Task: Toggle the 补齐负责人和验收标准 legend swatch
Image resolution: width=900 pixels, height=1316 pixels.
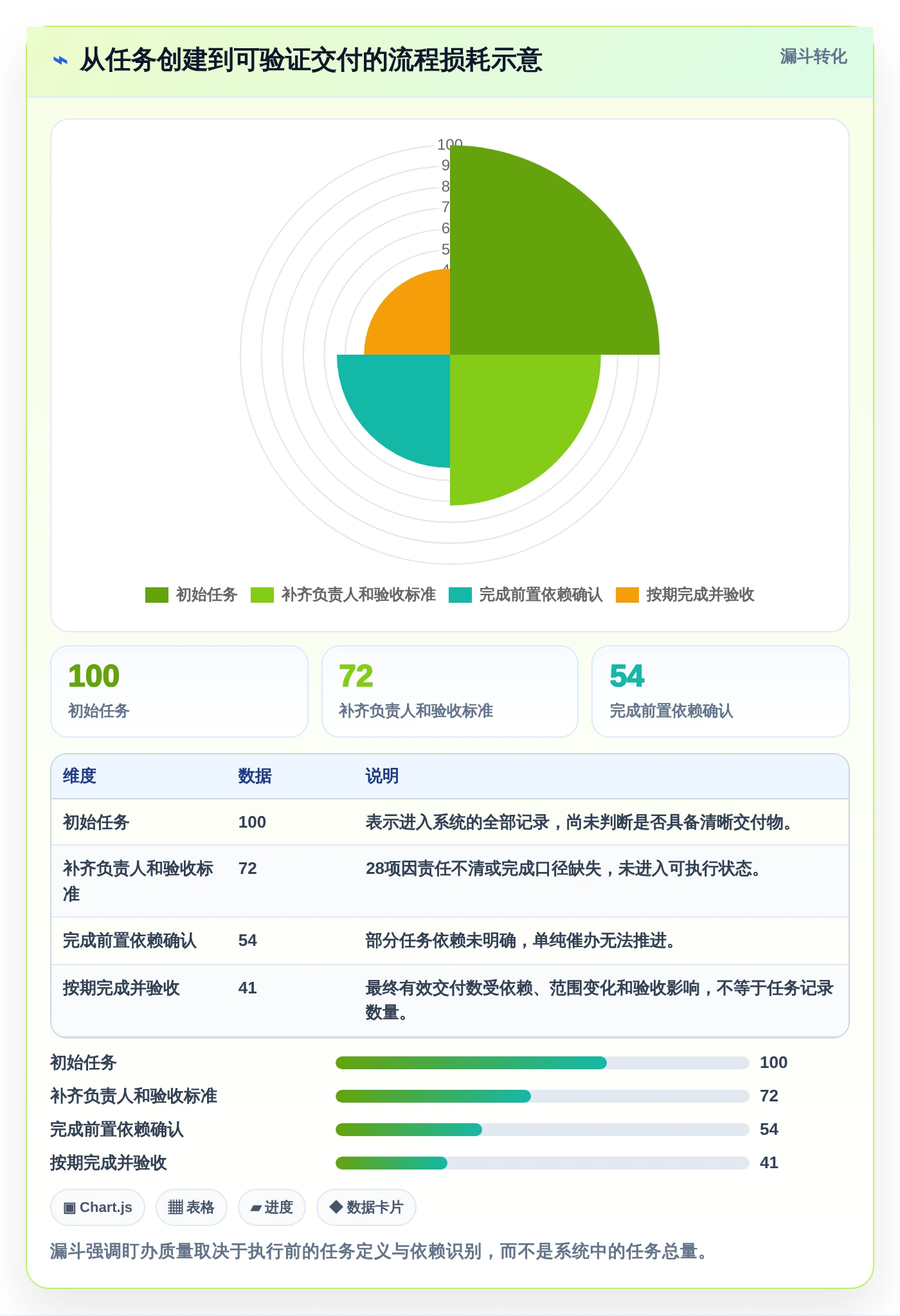Action: coord(262,595)
